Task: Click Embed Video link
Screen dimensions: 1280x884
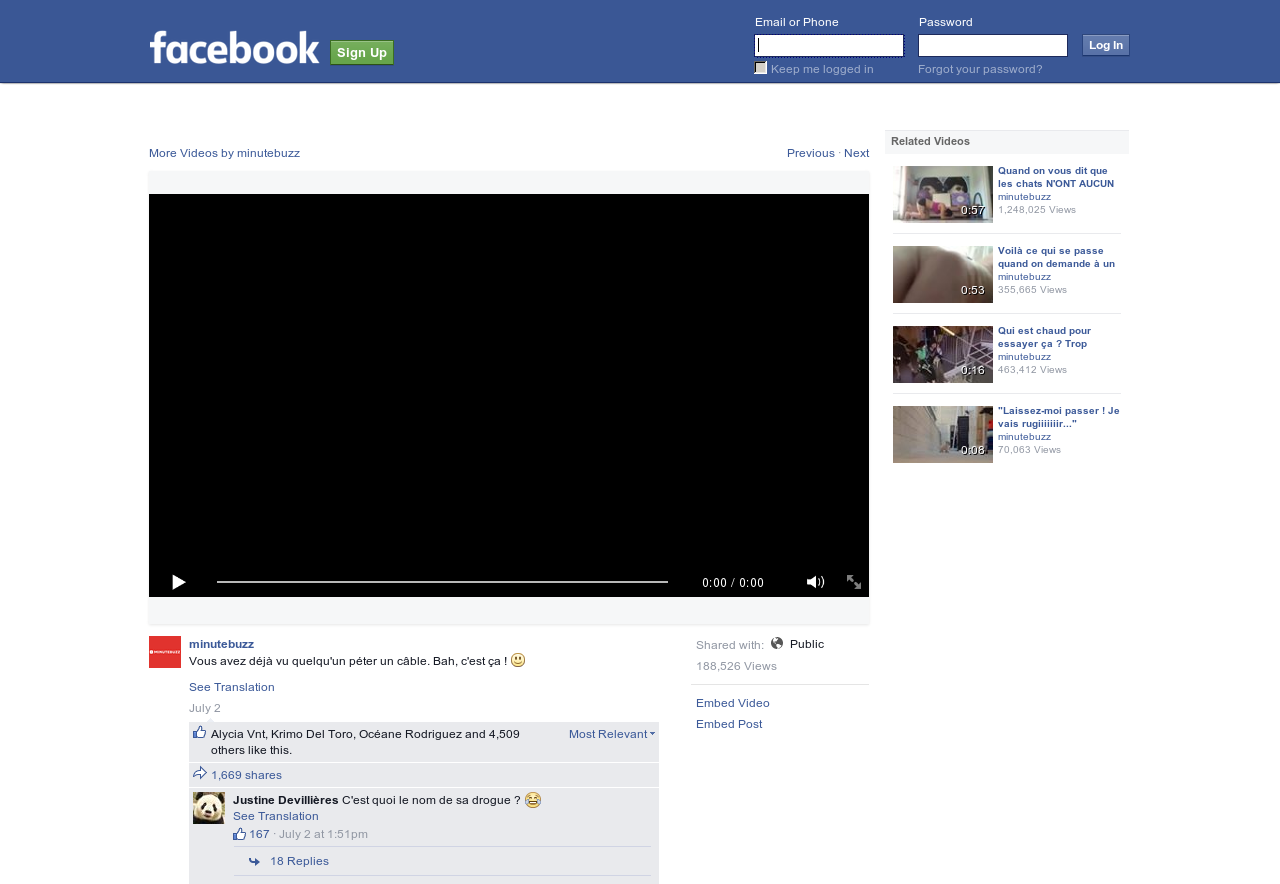Action: [733, 703]
